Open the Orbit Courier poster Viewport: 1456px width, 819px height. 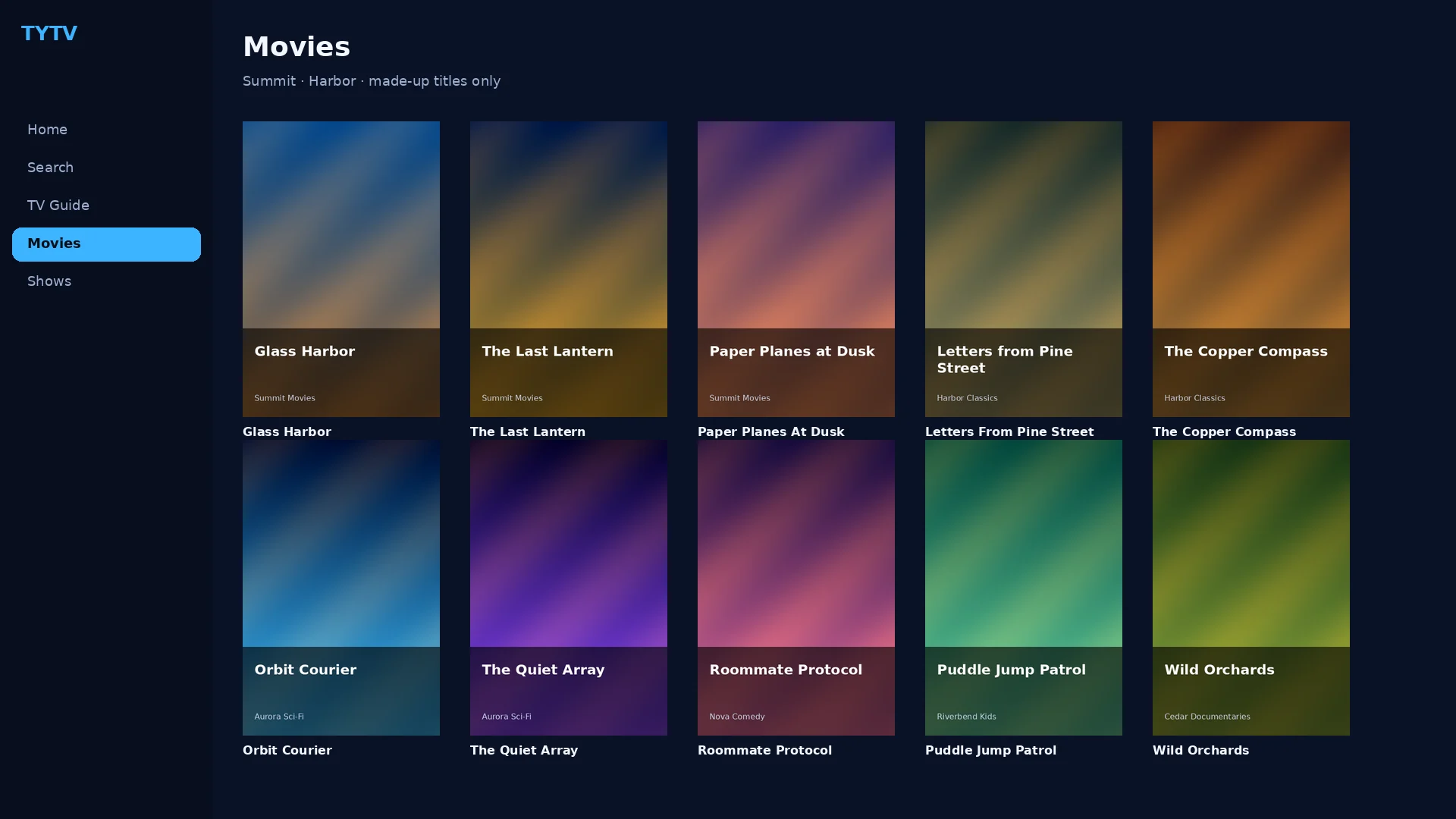pos(341,588)
